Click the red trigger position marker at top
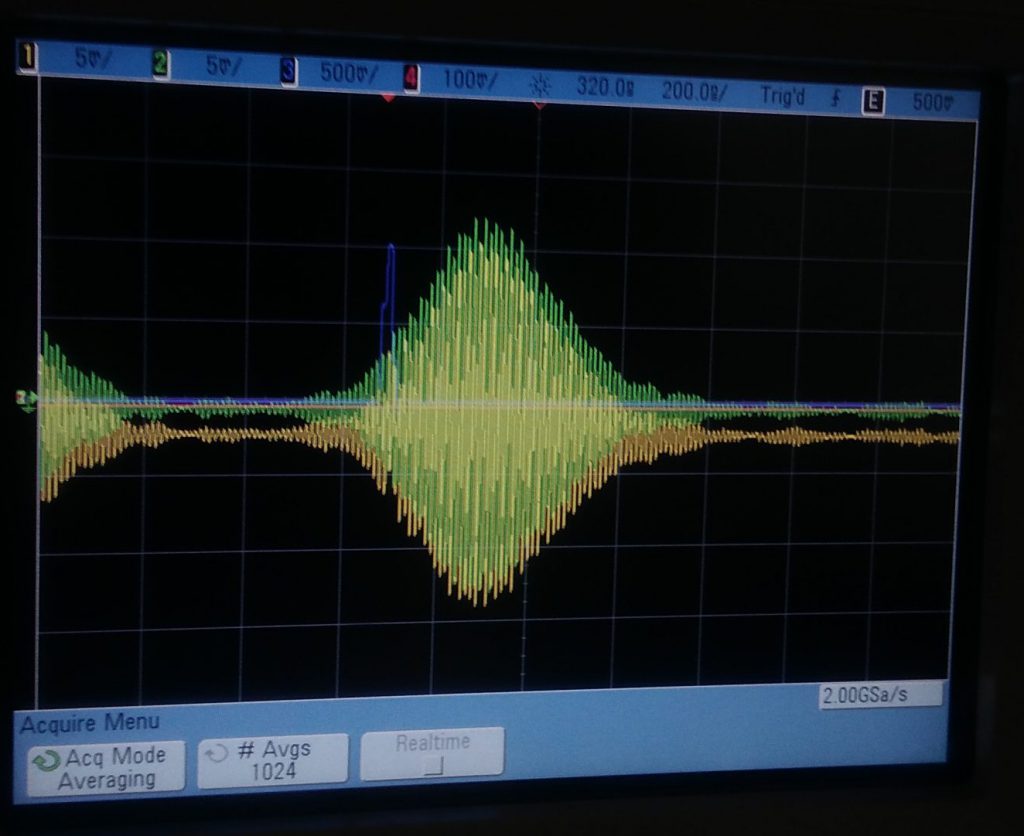 point(388,97)
